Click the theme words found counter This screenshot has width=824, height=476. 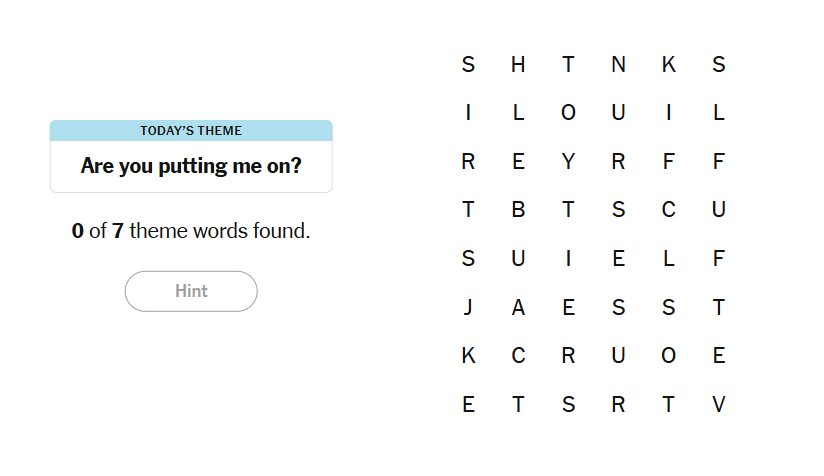click(x=191, y=232)
